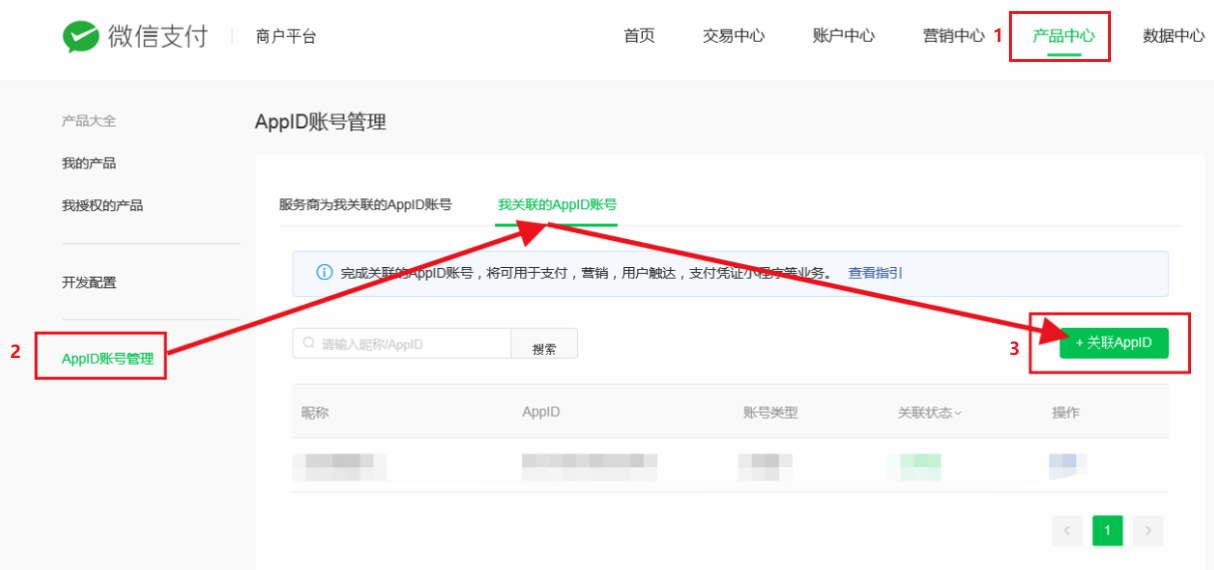Viewport: 1214px width, 570px height.
Task: Open the 营销中心 navigation tab
Action: coord(954,36)
